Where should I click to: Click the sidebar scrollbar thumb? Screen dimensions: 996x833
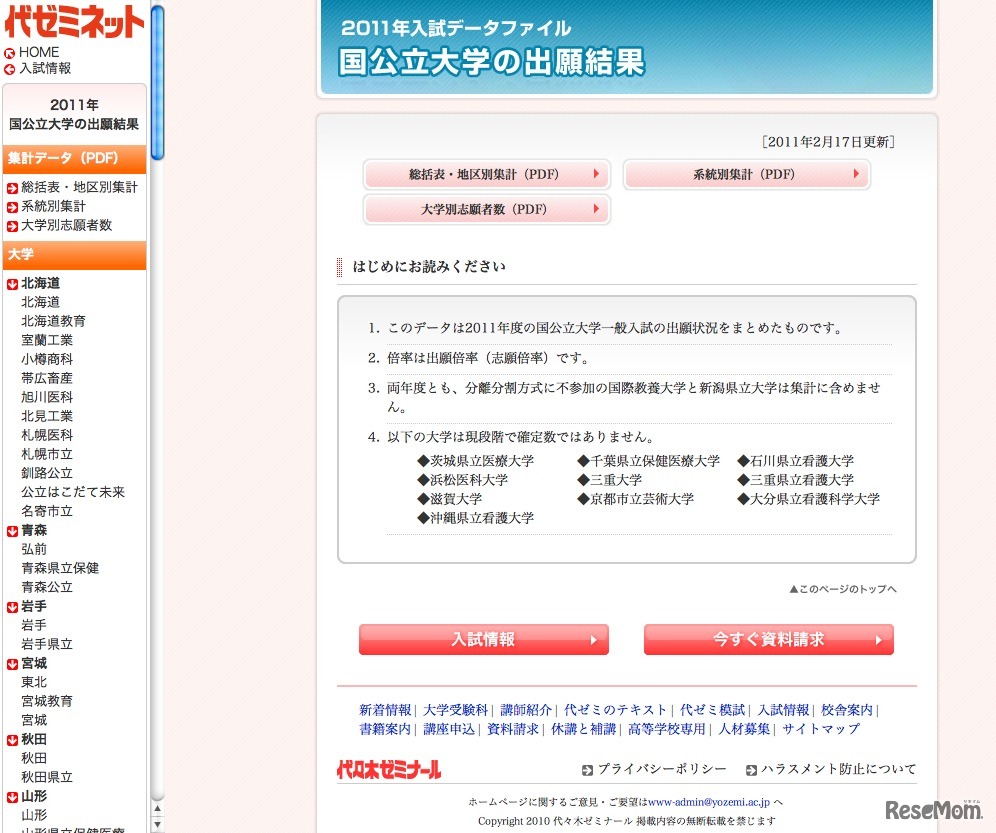[x=158, y=81]
